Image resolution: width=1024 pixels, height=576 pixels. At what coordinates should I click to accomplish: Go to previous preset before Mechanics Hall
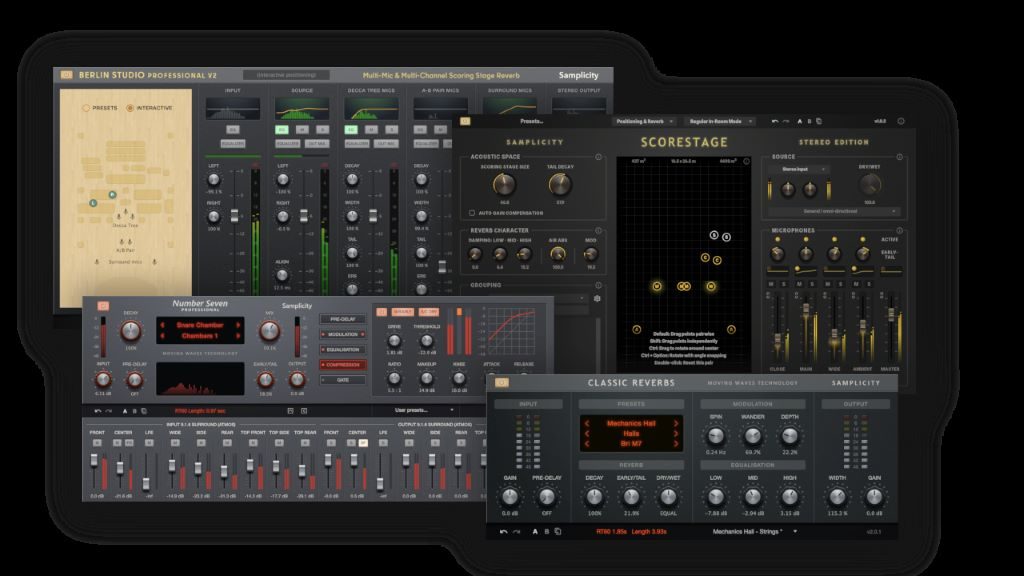[587, 423]
